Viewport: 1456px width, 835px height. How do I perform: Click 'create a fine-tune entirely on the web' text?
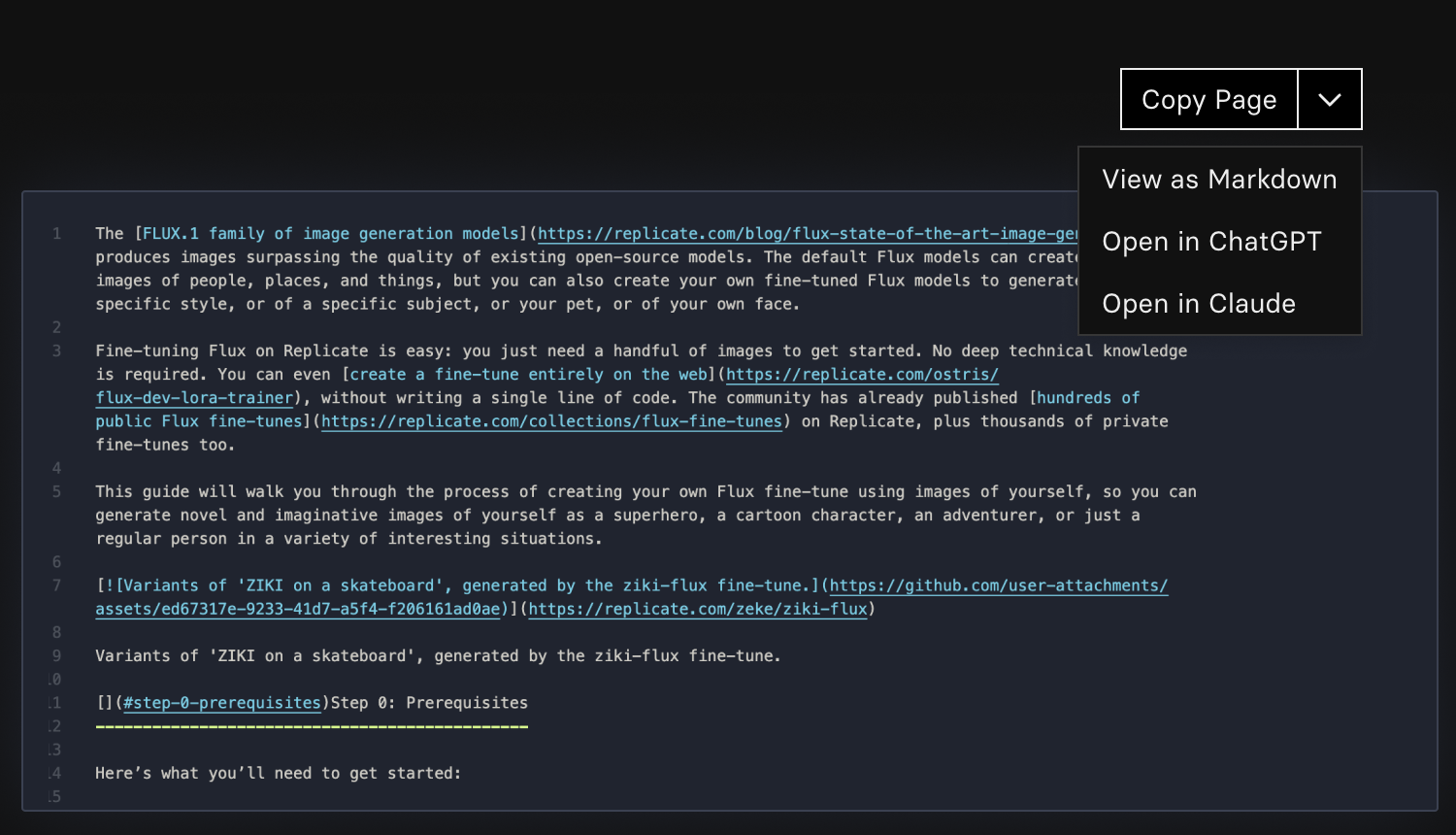point(528,375)
